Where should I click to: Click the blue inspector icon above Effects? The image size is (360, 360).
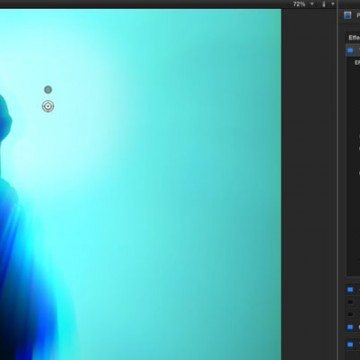point(348,15)
